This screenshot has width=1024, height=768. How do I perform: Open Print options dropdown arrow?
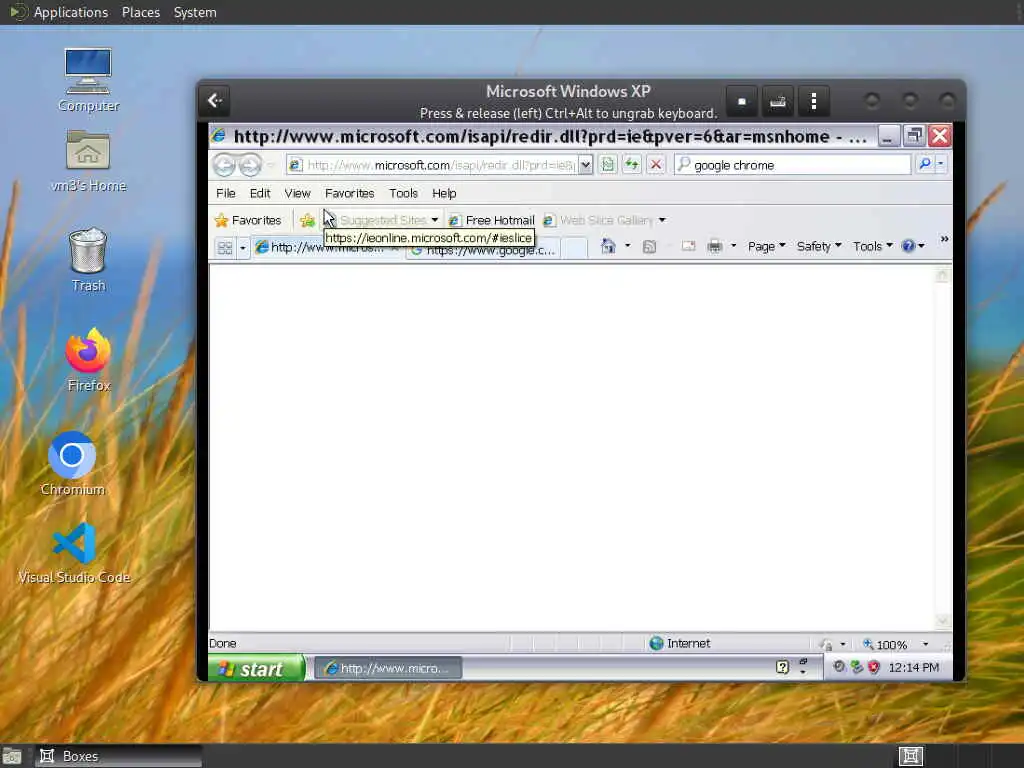coord(733,246)
